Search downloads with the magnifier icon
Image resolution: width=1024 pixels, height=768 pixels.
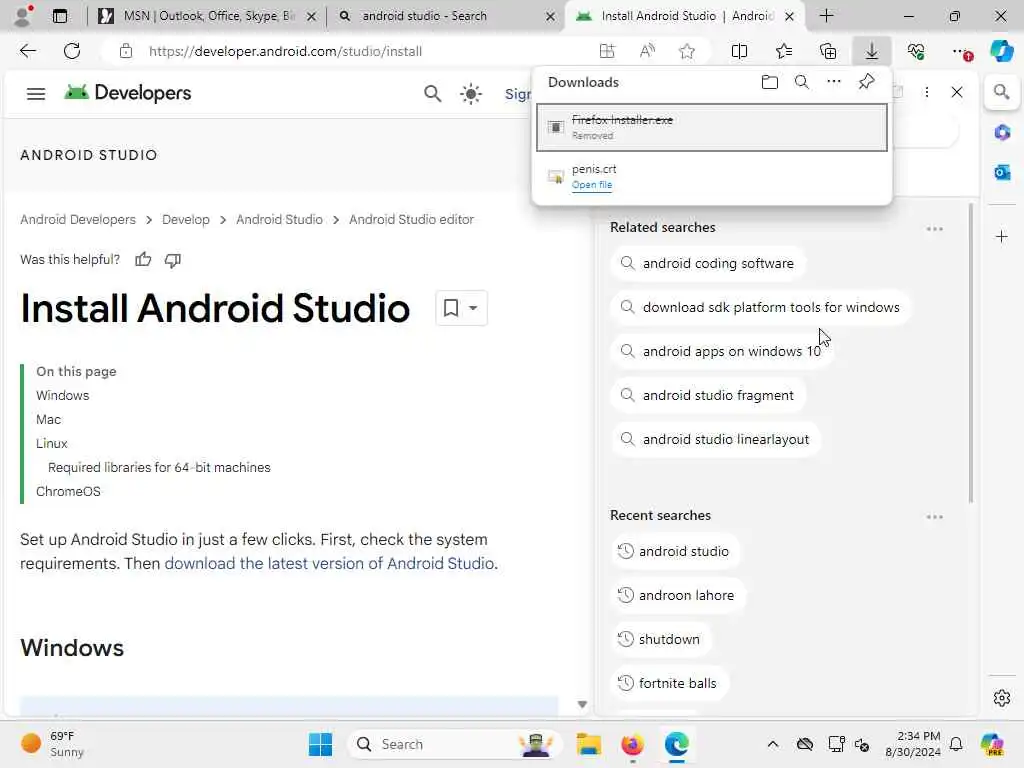(802, 82)
